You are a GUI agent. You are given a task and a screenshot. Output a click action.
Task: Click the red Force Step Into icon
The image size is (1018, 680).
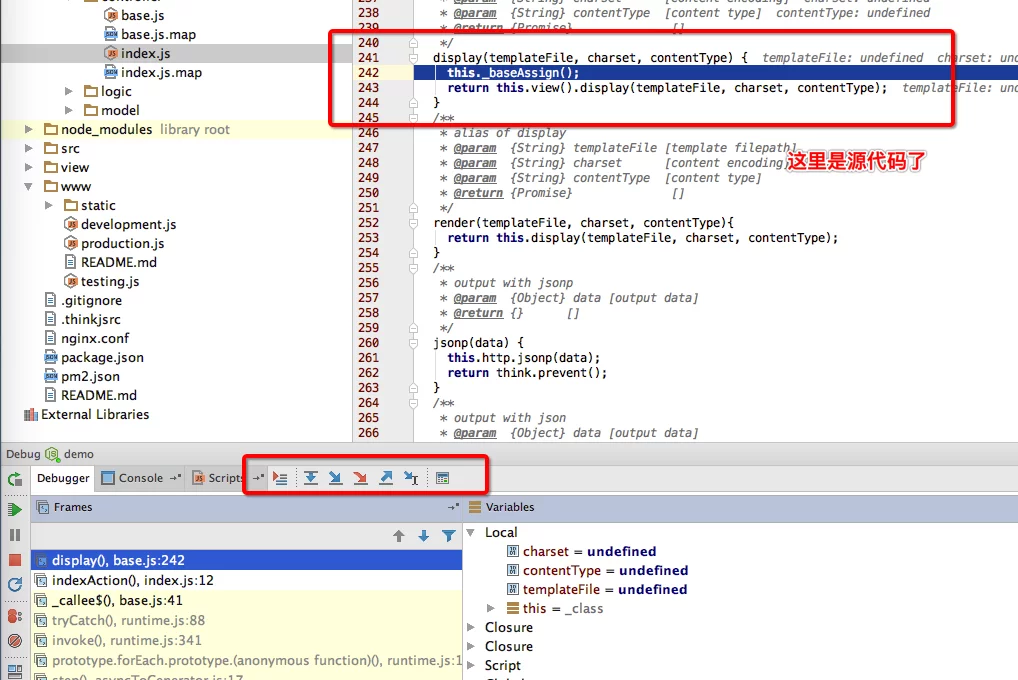tap(360, 479)
